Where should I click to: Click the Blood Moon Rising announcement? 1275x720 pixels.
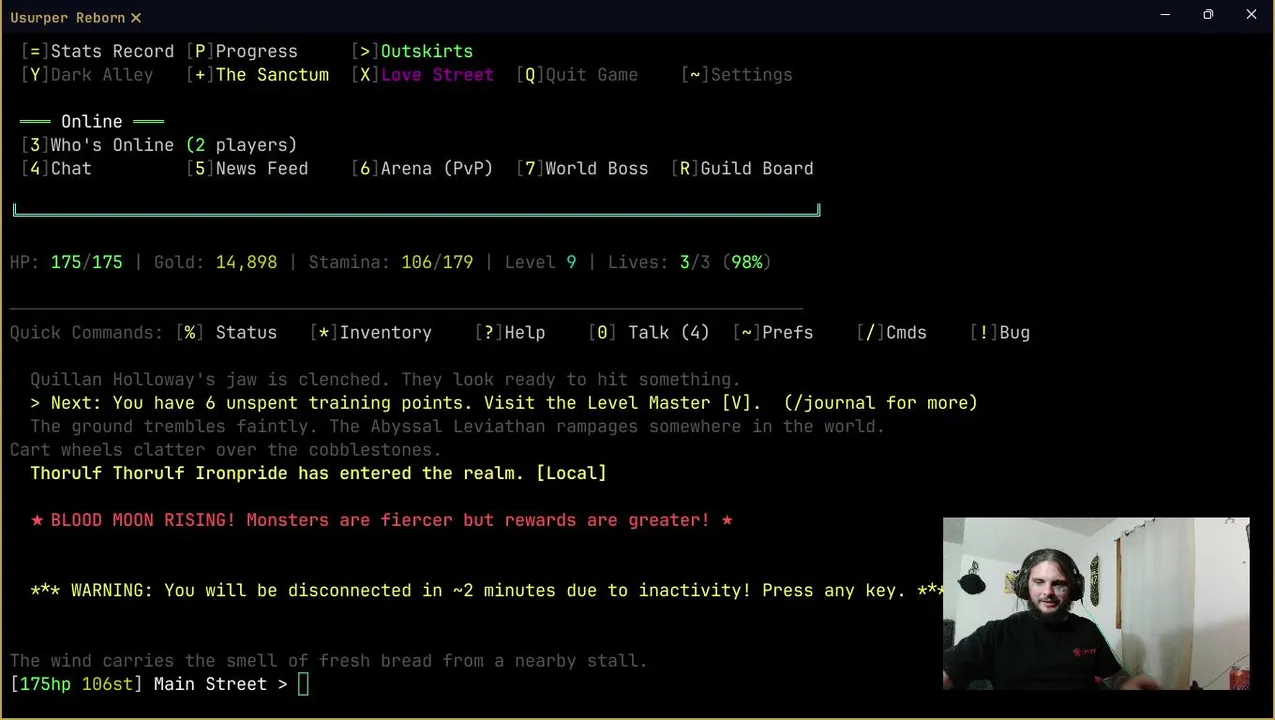[x=381, y=520]
